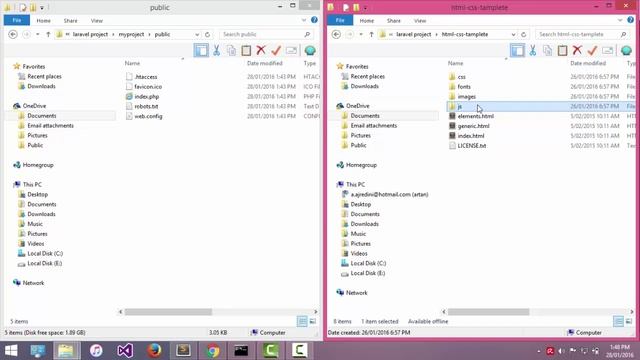Select the generic.html file
Viewport: 640px width, 360px height.
(473, 126)
